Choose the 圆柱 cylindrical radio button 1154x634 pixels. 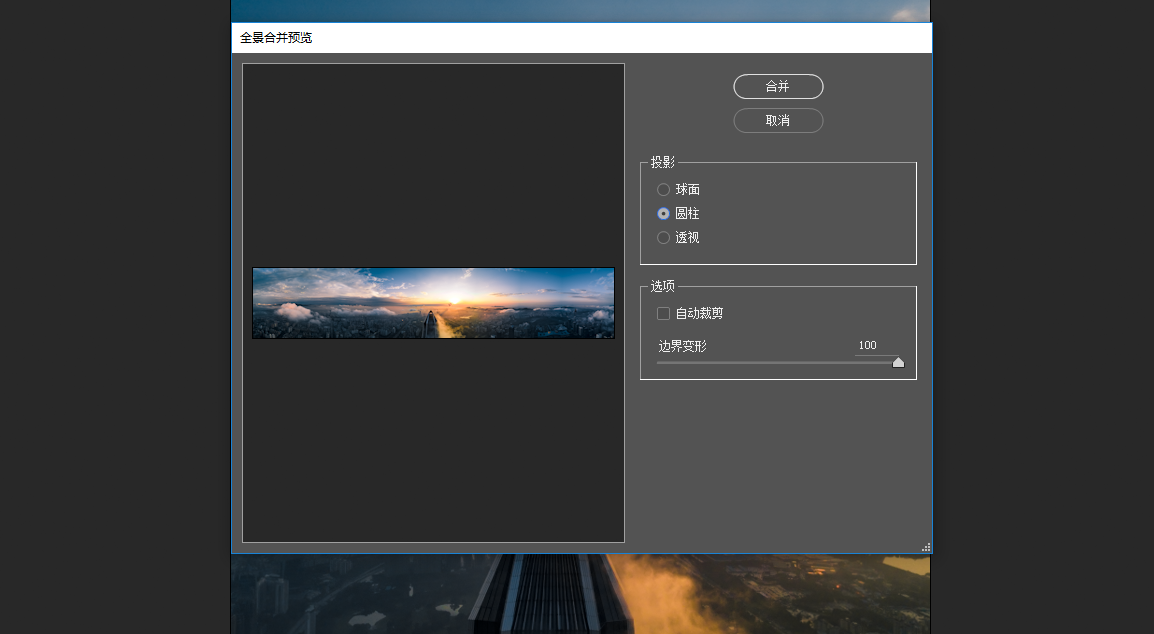tap(663, 214)
